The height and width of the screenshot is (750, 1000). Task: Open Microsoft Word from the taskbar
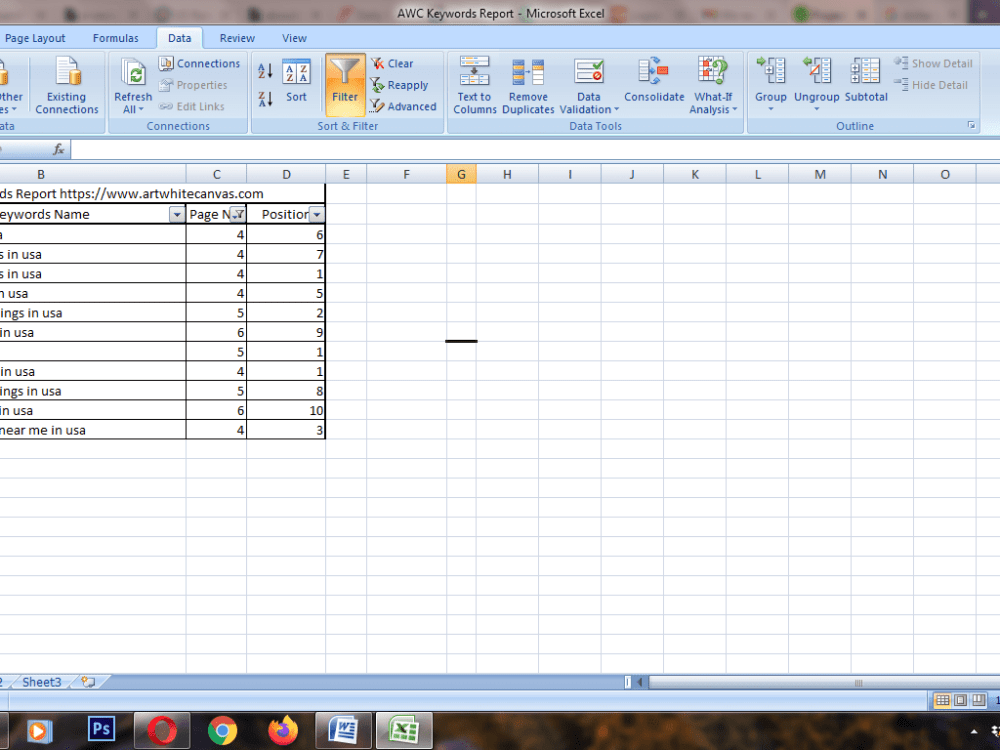[x=344, y=730]
